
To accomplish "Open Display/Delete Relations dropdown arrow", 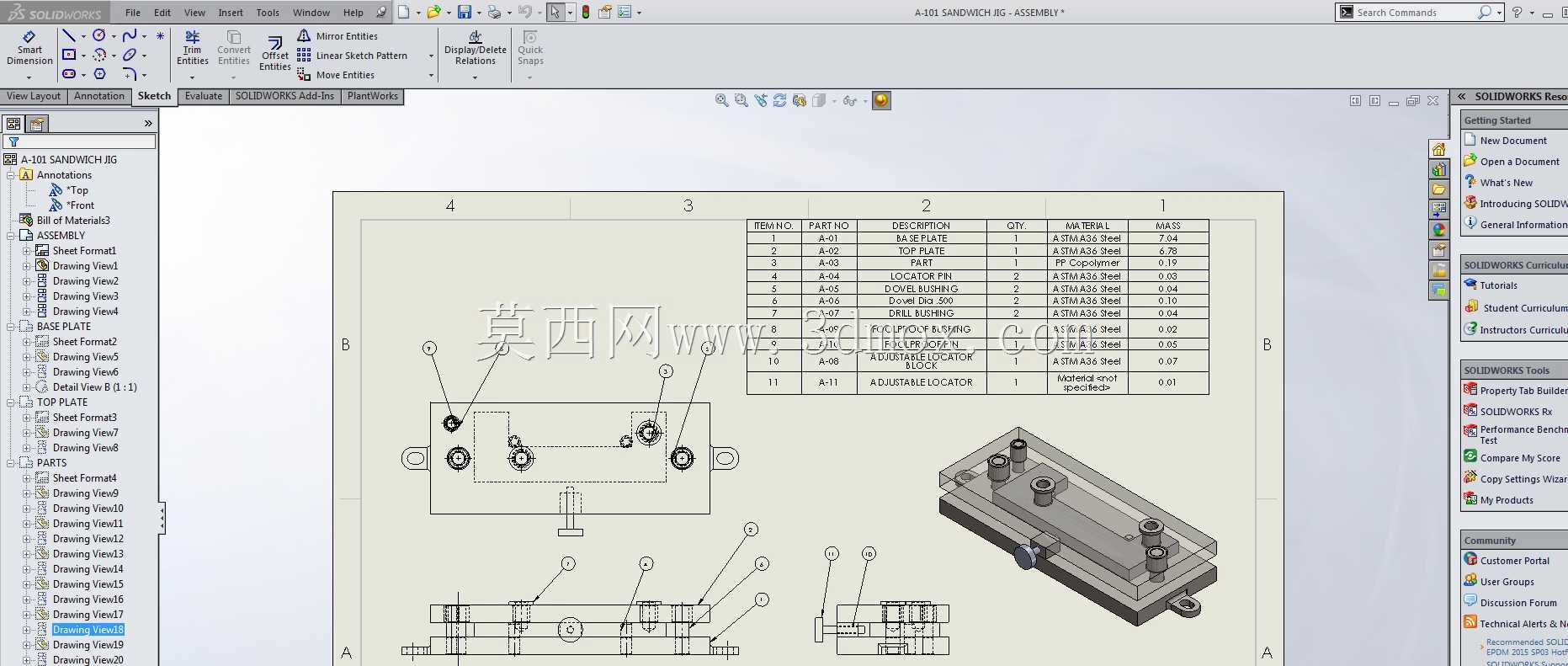I will tap(476, 77).
